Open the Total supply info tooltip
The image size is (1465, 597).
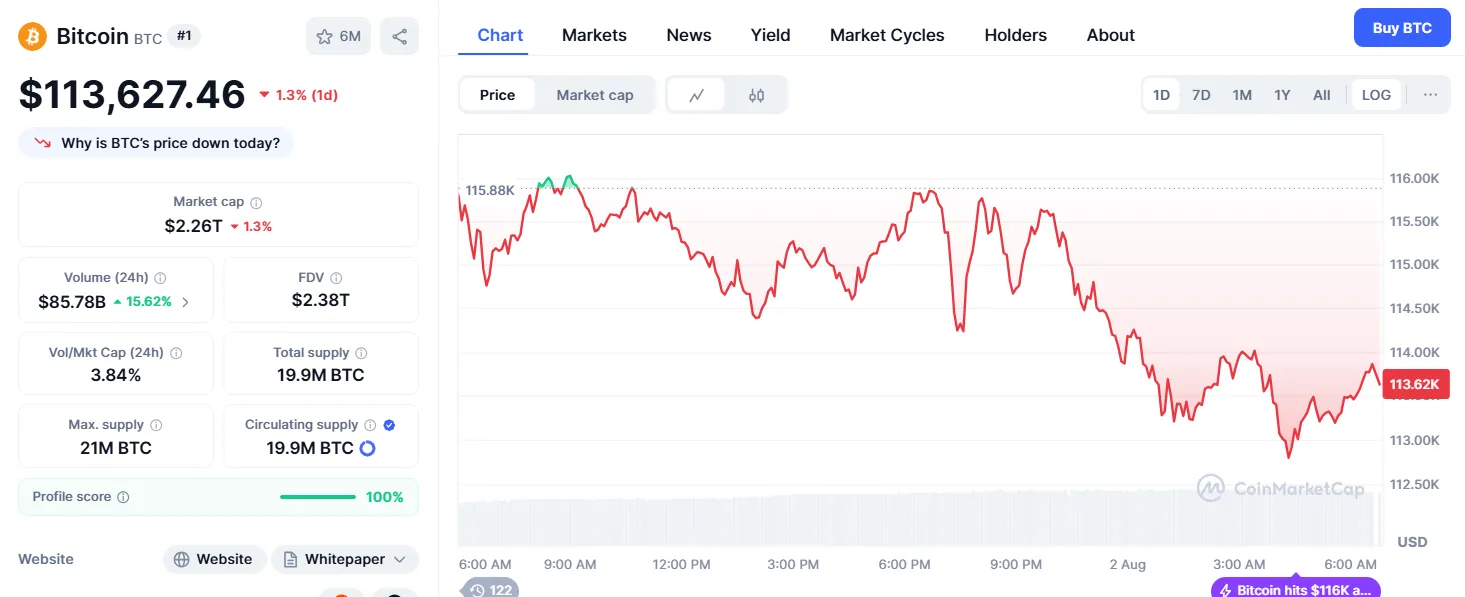[360, 353]
